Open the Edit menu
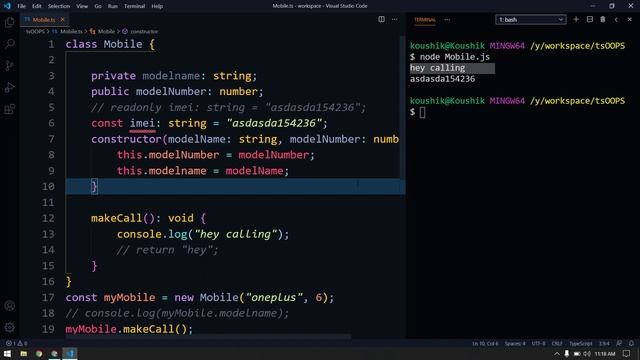 [36, 6]
